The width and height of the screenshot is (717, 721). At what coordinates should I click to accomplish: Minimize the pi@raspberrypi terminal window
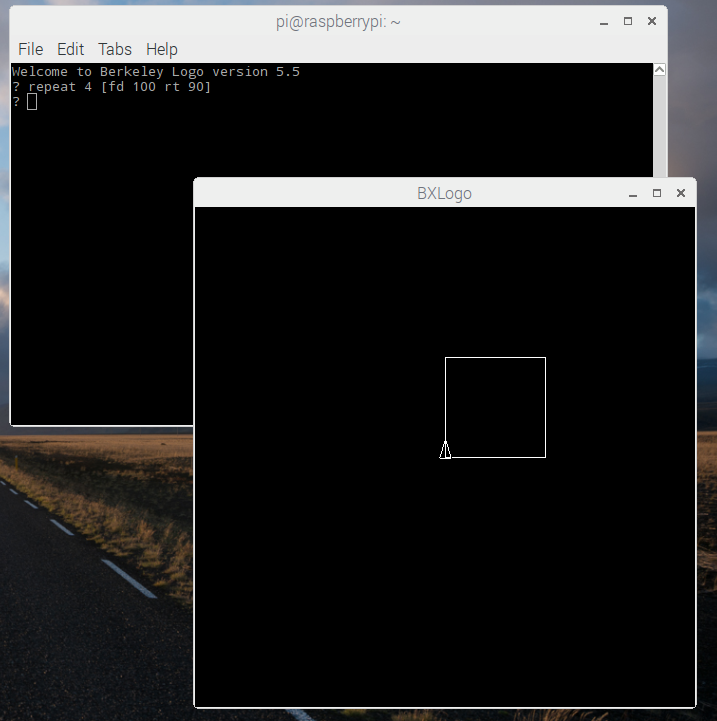(604, 21)
